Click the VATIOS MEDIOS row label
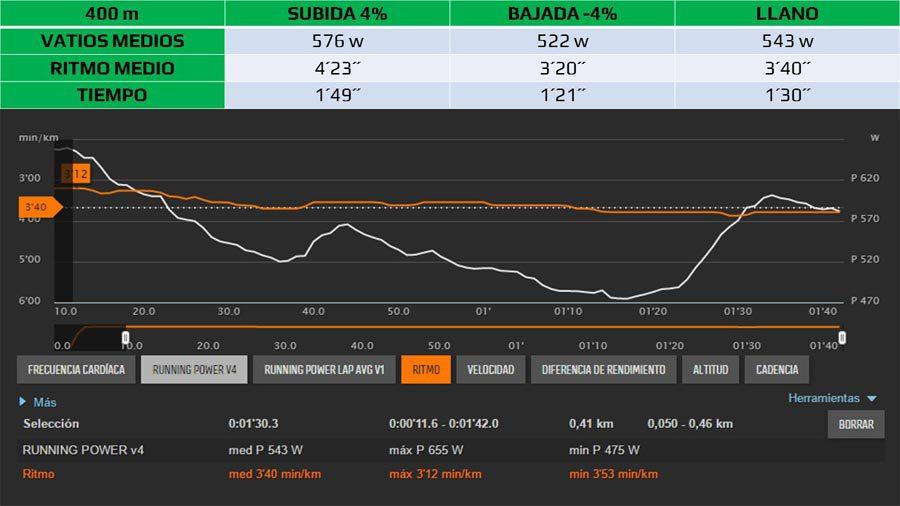The width and height of the screenshot is (900, 506). point(112,41)
